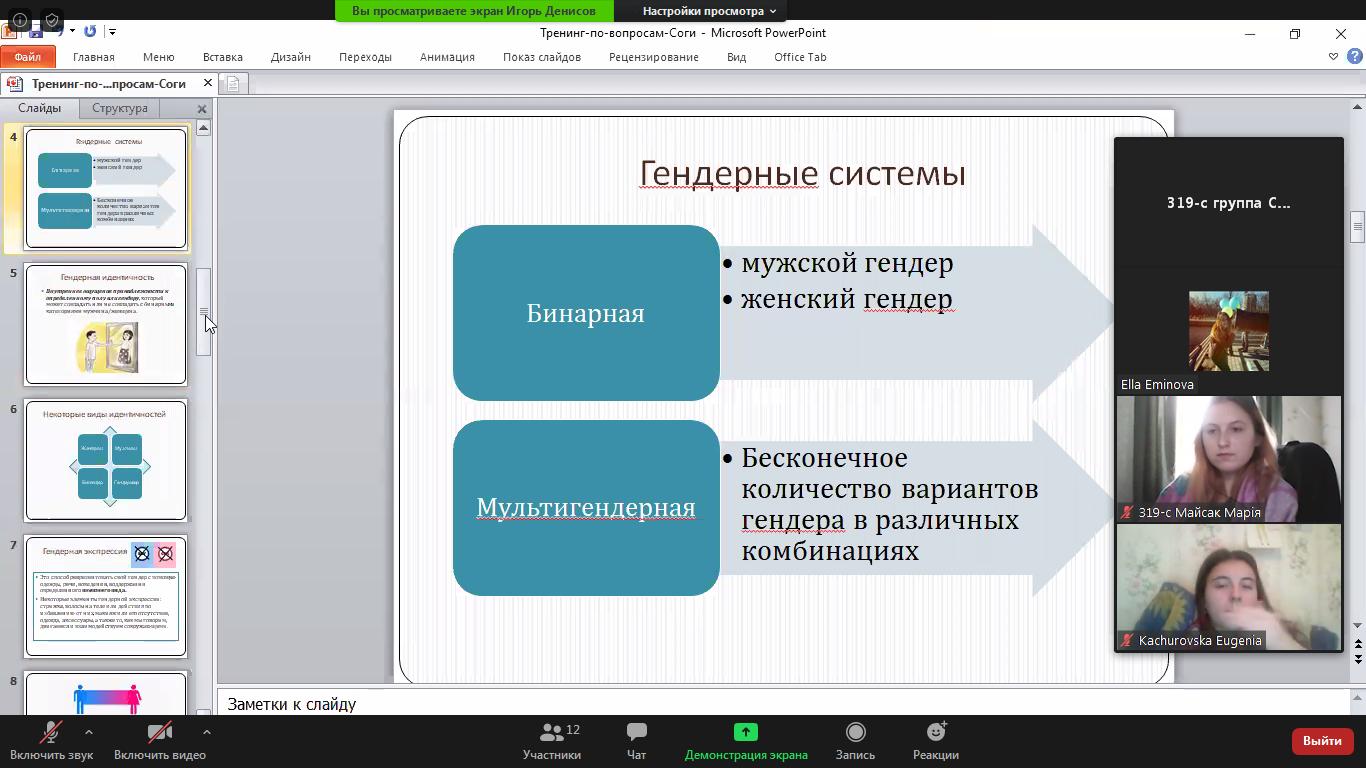Open the Реакции reactions picker
The image size is (1366, 768).
pyautogui.click(x=935, y=741)
